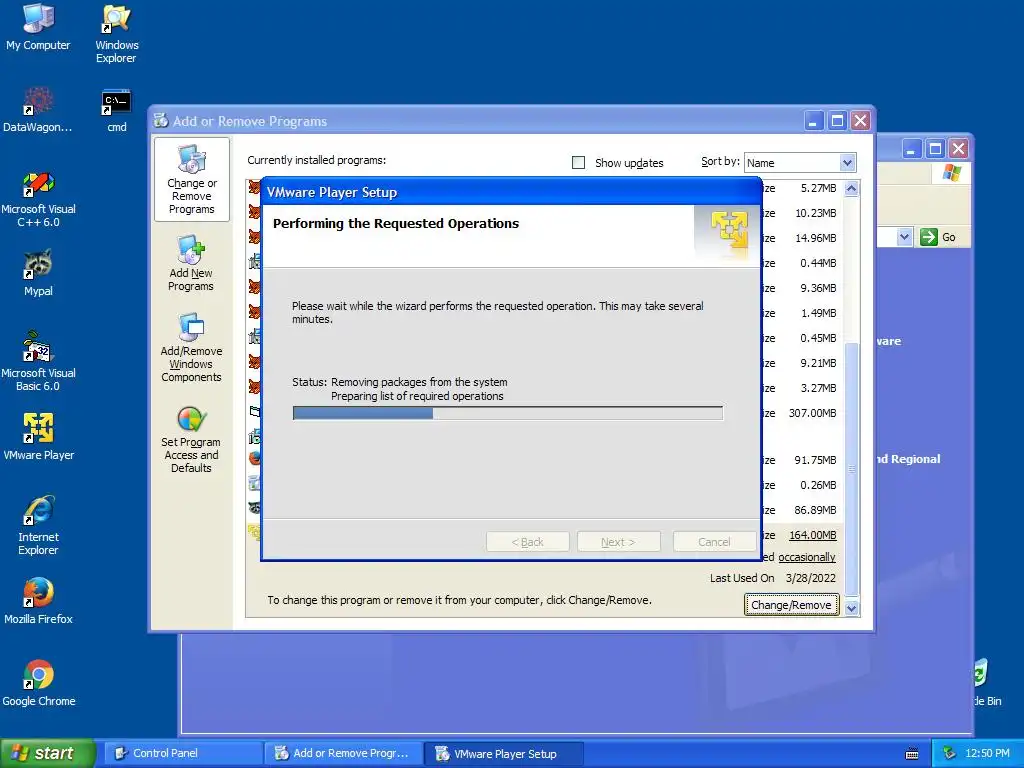Click the 86.89MB size entry
The width and height of the screenshot is (1024, 768).
click(x=815, y=510)
